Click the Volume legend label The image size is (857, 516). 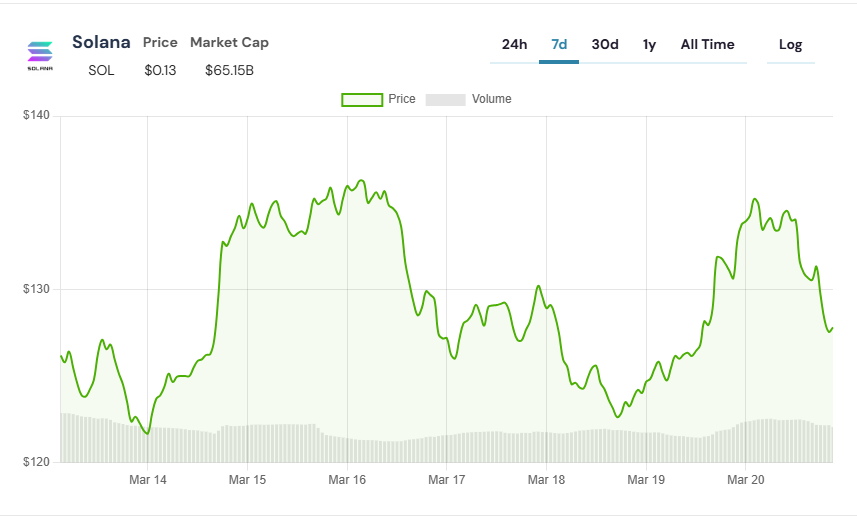pos(491,99)
